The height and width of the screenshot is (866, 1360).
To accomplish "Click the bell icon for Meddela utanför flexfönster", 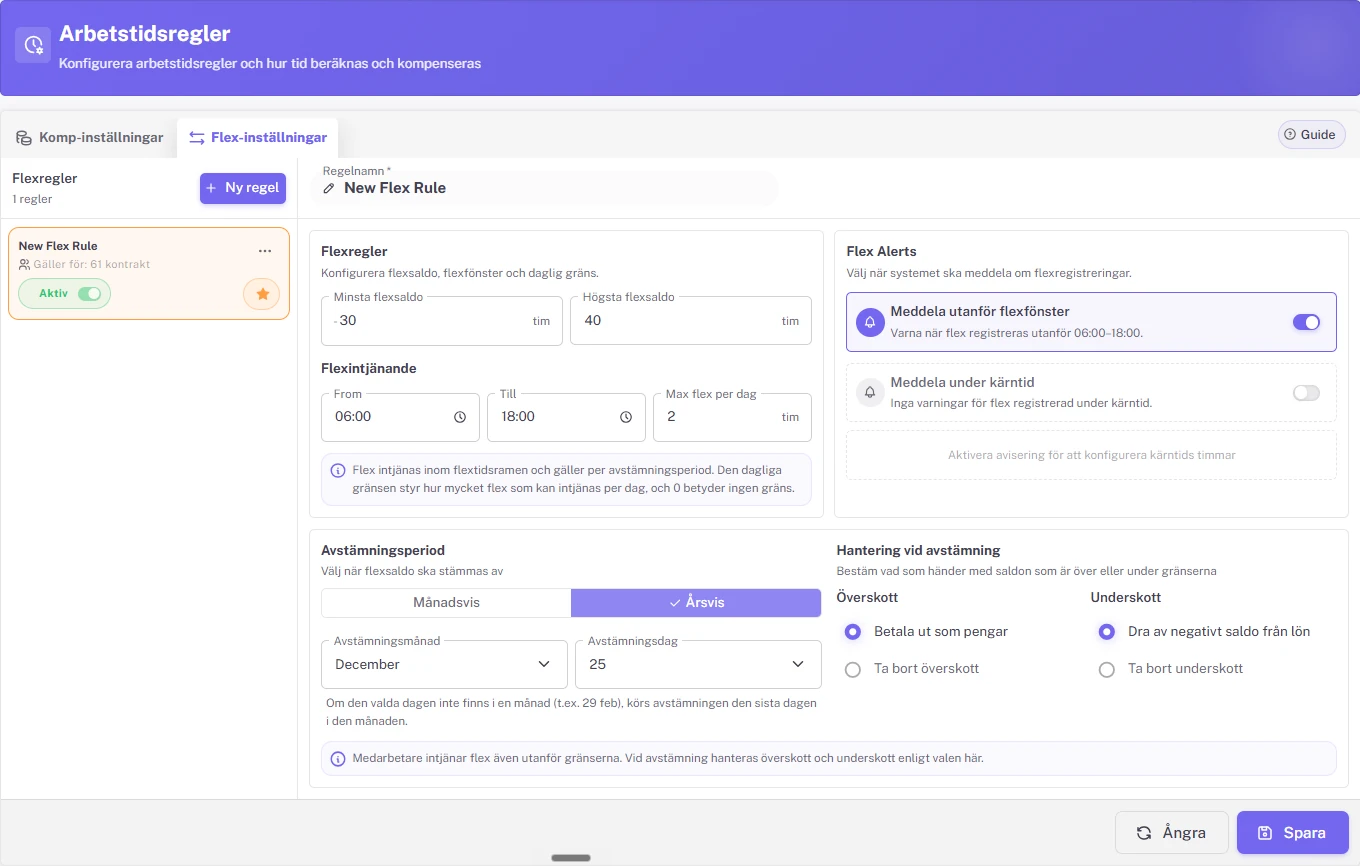I will 870,322.
